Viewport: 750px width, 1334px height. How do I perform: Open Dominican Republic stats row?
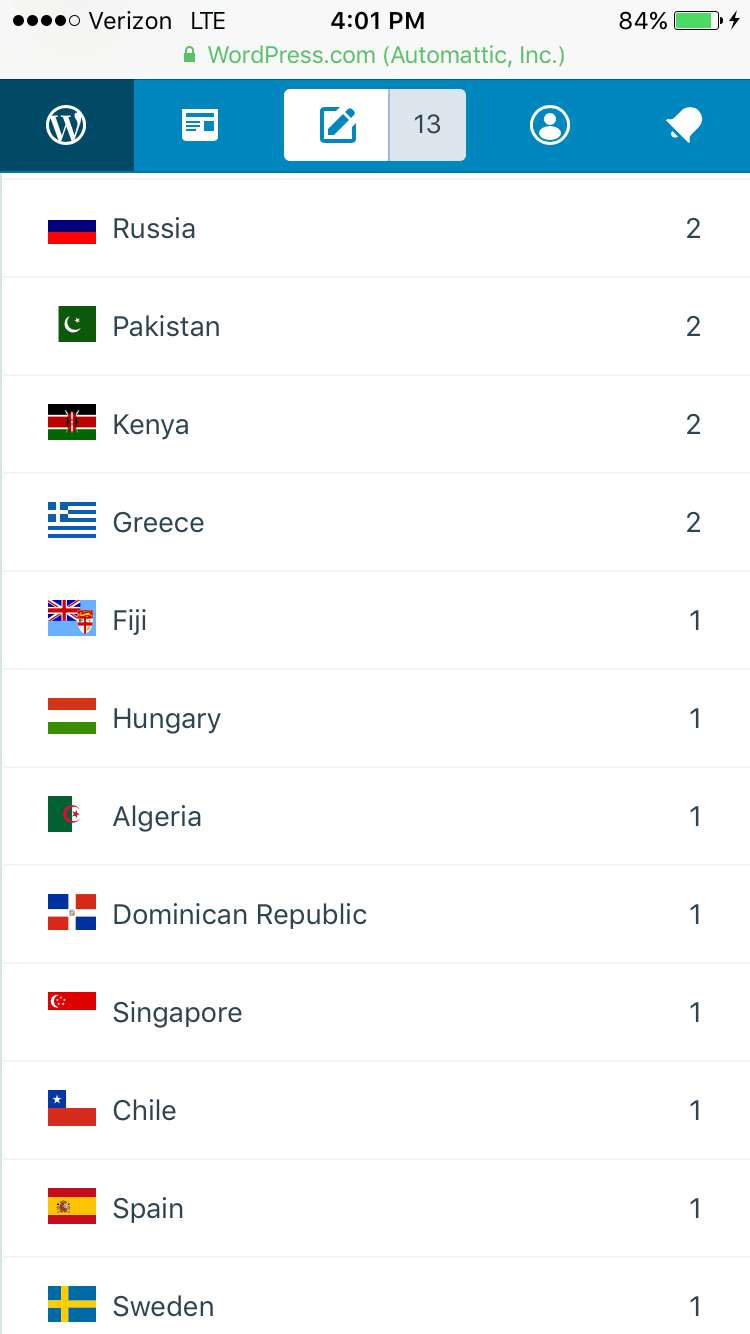point(375,914)
